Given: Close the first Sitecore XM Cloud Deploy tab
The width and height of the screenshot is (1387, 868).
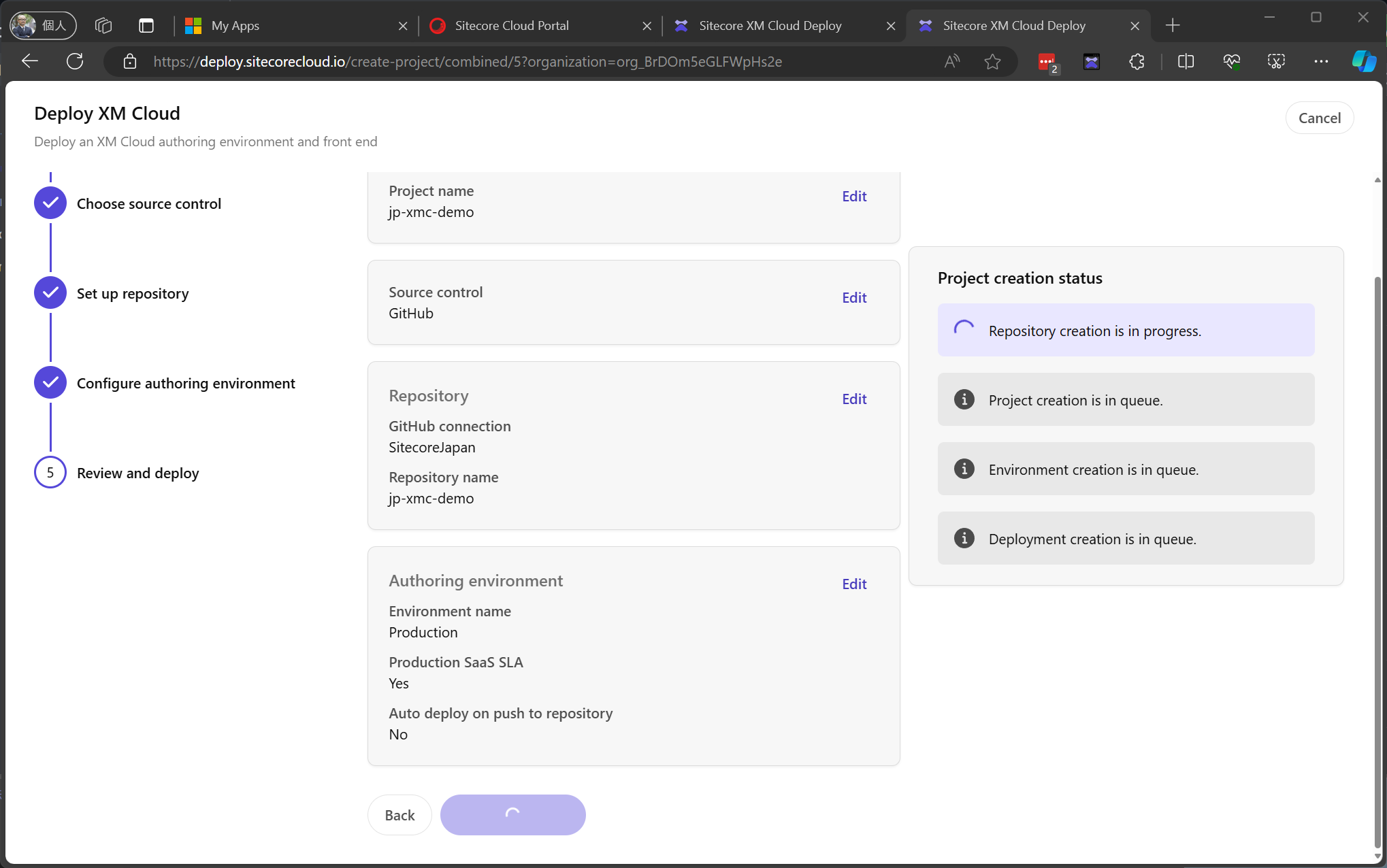Looking at the screenshot, I should [x=890, y=26].
